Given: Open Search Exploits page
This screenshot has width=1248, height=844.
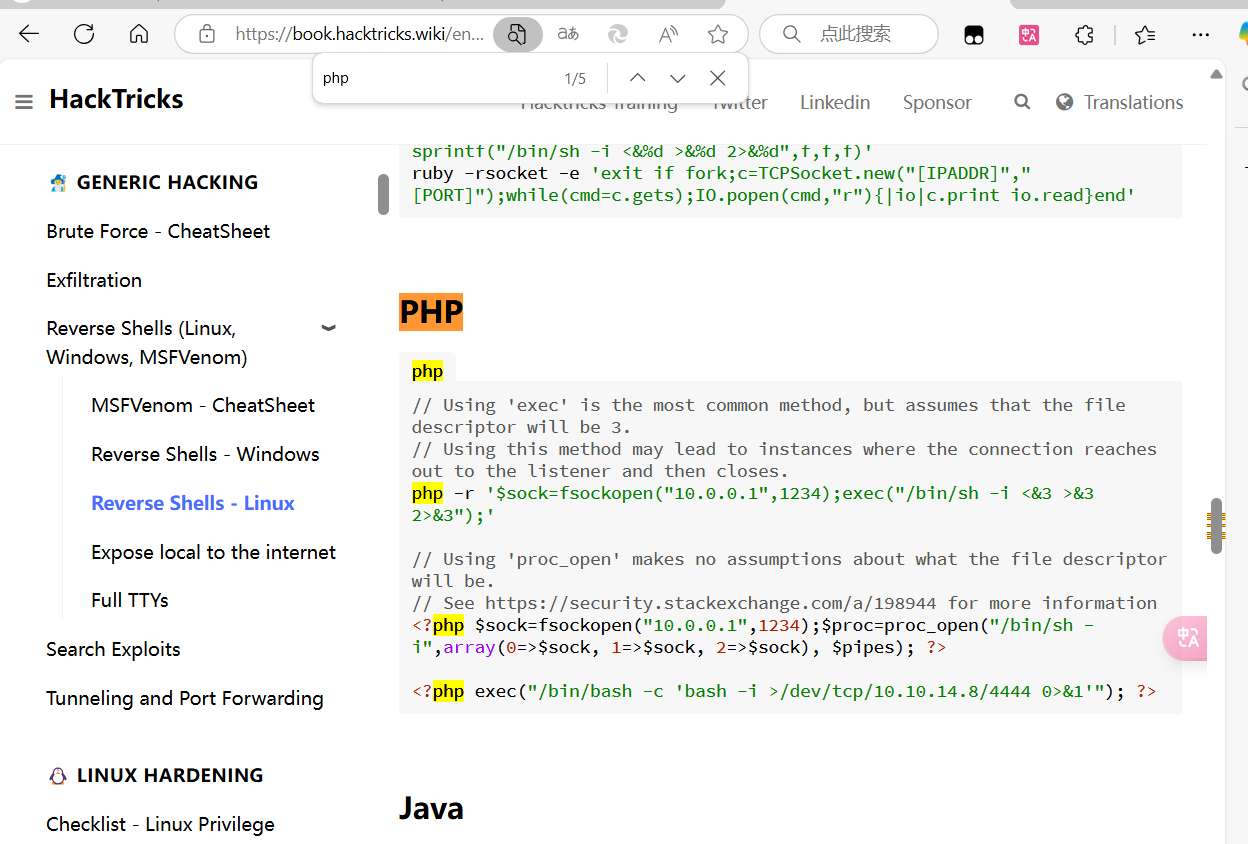Looking at the screenshot, I should (113, 649).
